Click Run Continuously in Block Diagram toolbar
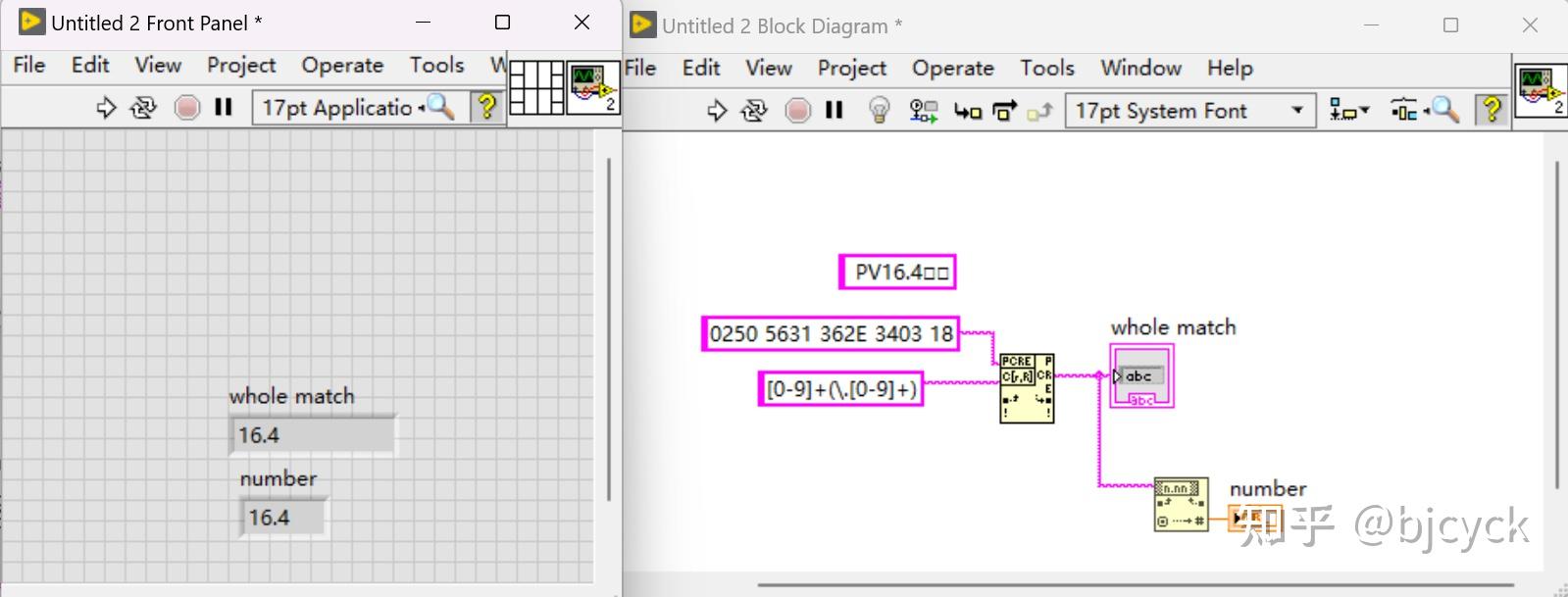Viewport: 1568px width, 597px height. click(x=754, y=111)
